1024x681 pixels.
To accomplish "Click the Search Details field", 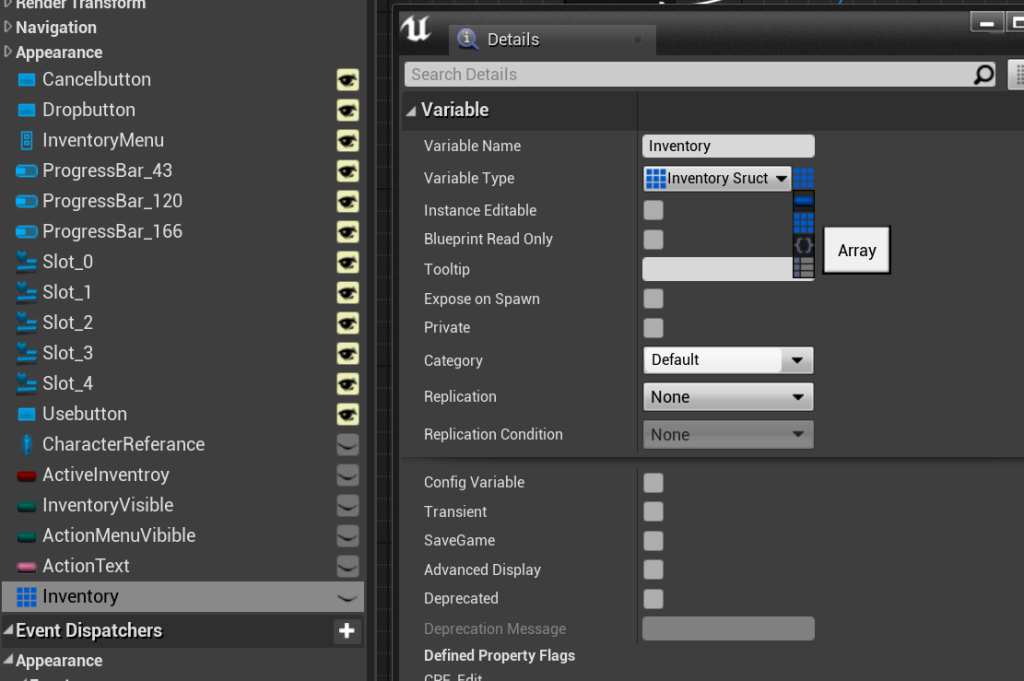I will point(700,74).
